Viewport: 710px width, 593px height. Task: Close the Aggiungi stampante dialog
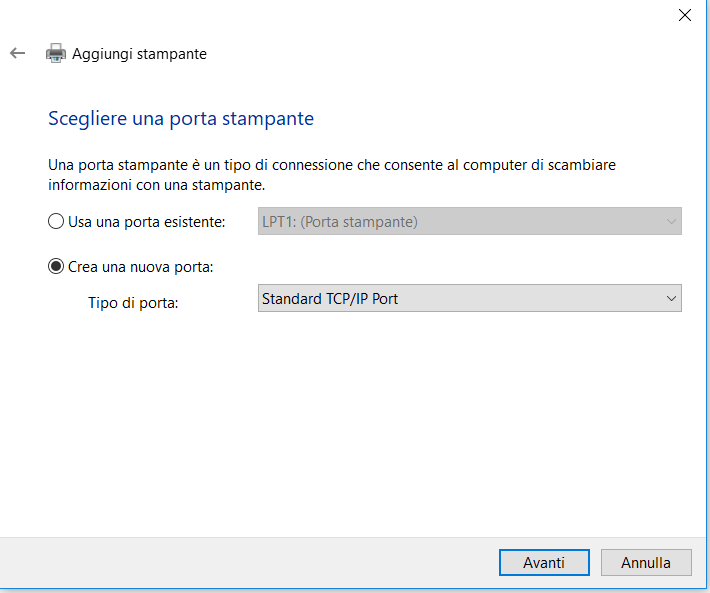685,15
